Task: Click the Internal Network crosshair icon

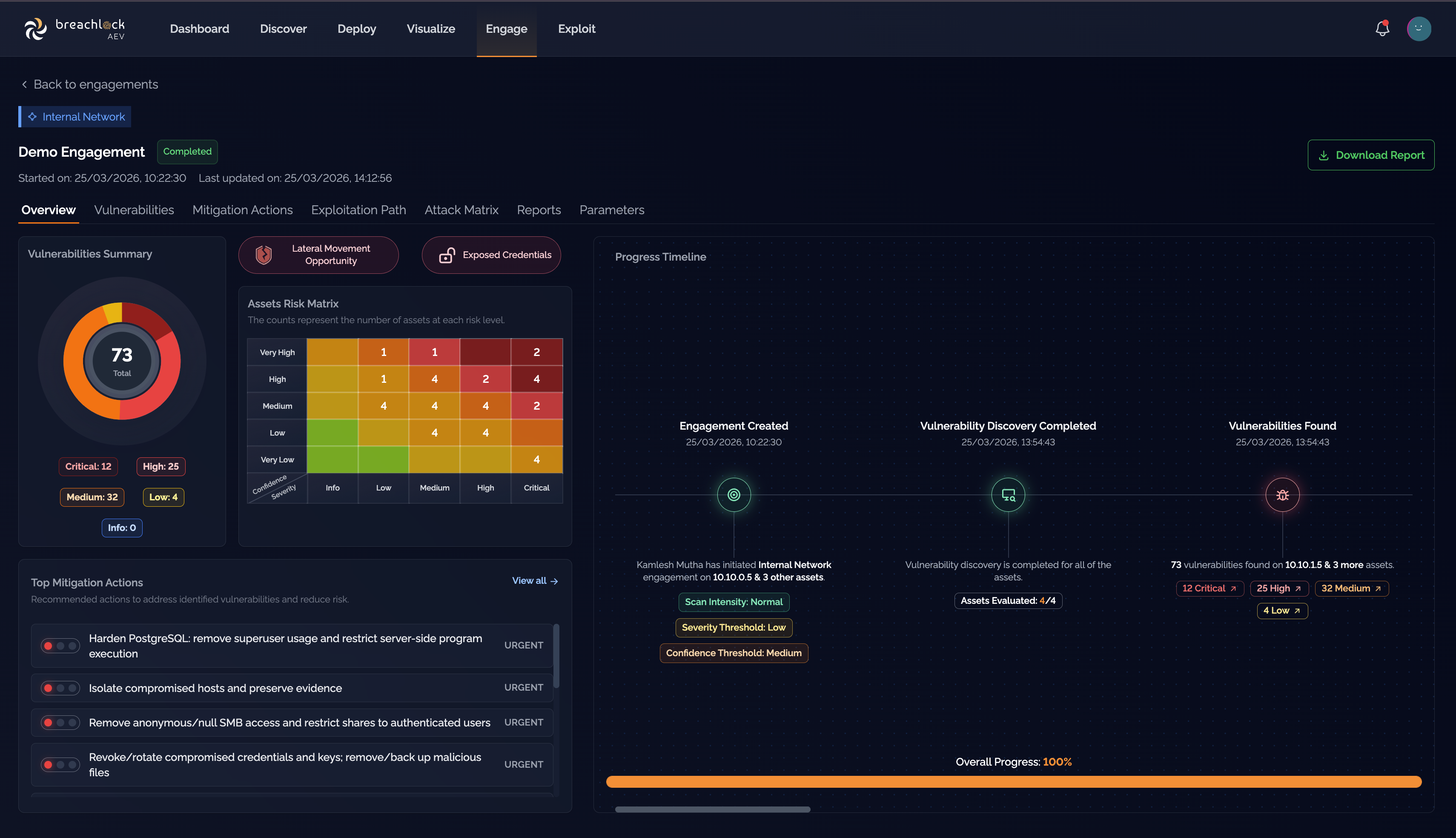Action: coord(32,117)
